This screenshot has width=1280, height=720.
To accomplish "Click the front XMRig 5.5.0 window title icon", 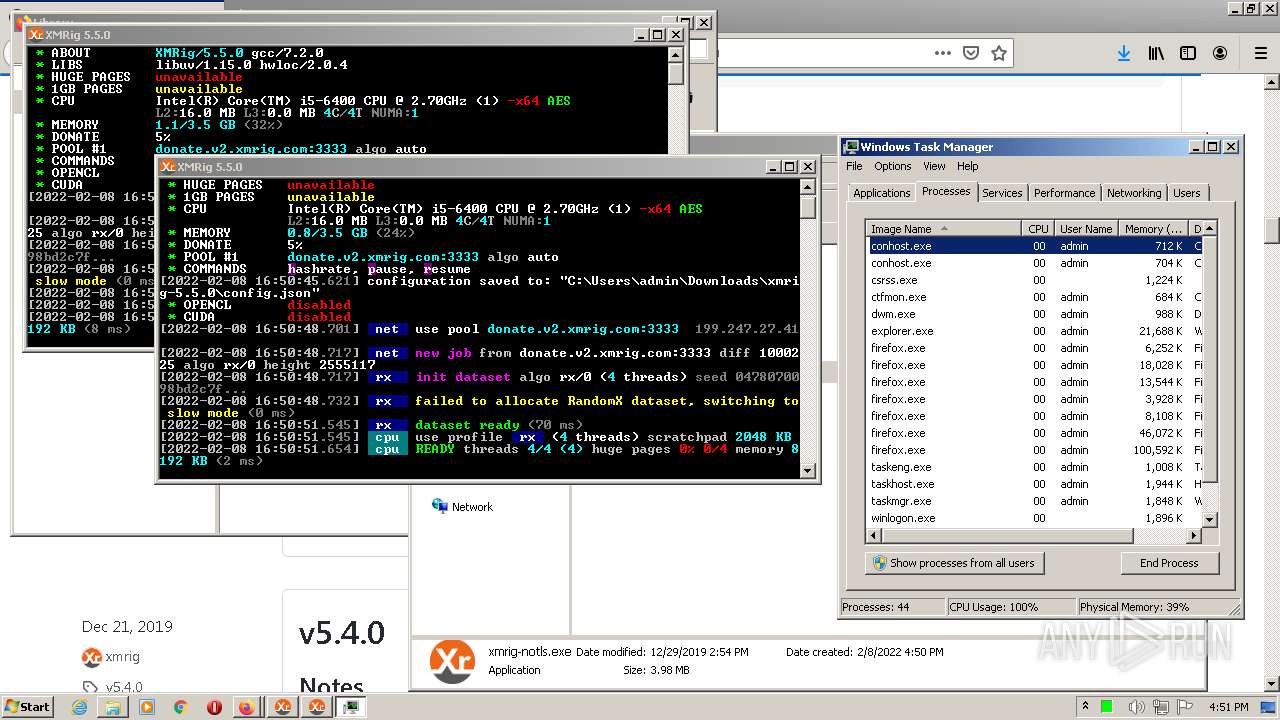I will (x=168, y=167).
